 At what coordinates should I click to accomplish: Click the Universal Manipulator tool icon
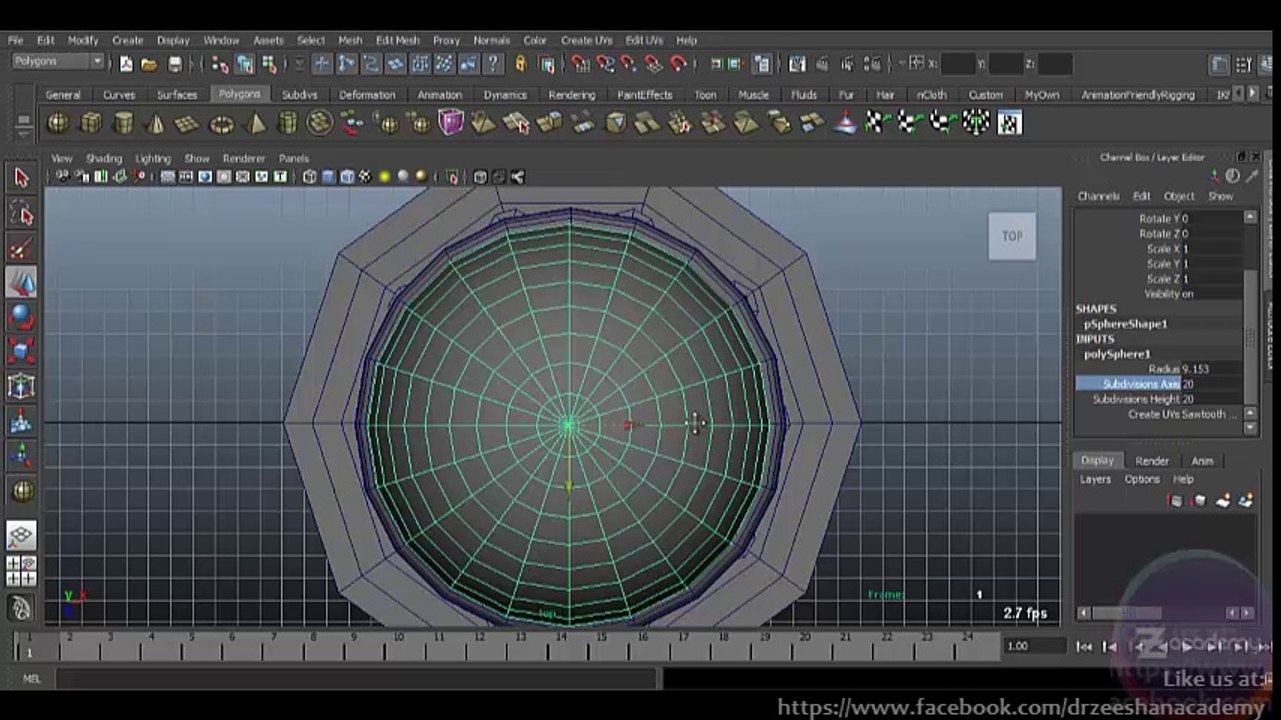21,386
